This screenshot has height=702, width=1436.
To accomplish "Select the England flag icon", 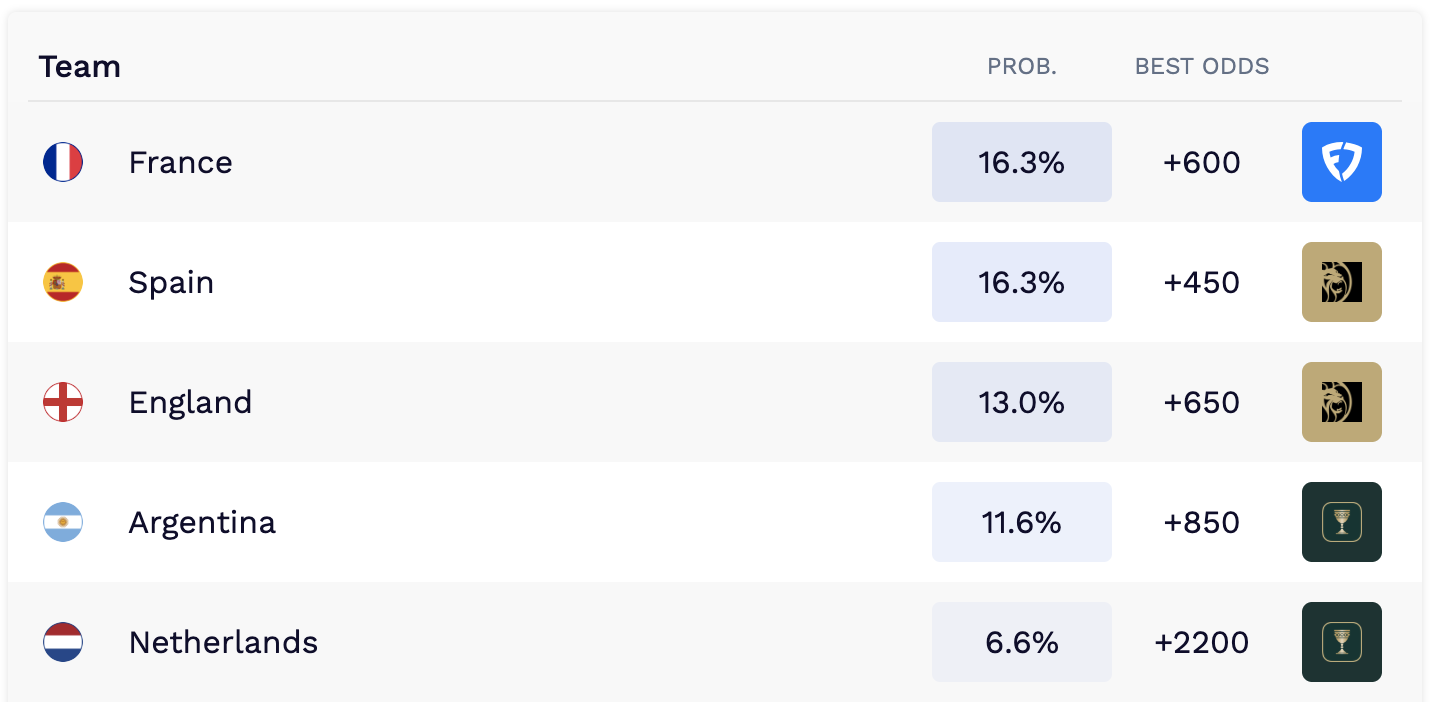I will 63,402.
